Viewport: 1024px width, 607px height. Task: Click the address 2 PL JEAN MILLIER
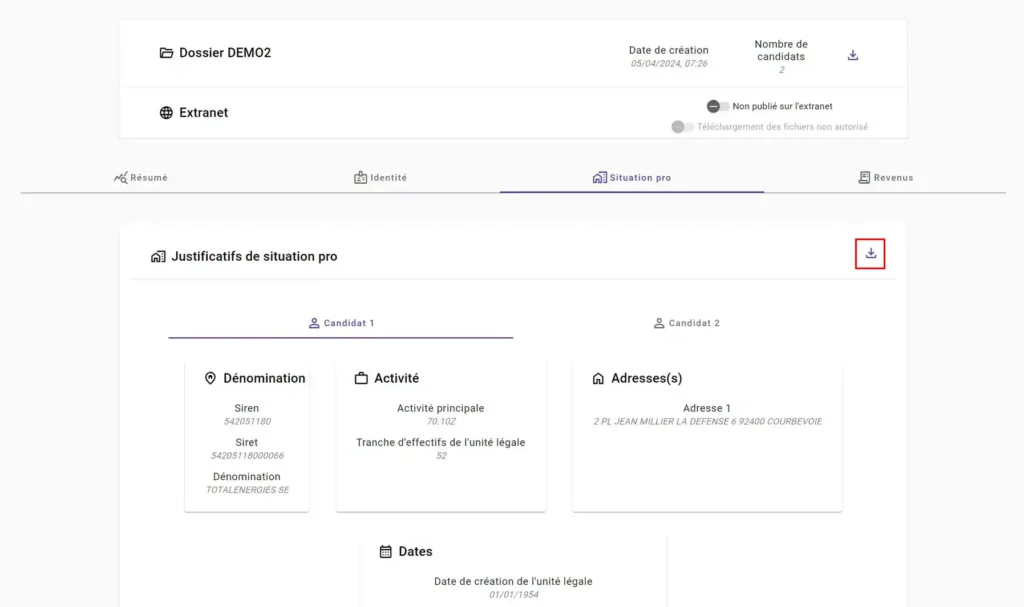[707, 421]
